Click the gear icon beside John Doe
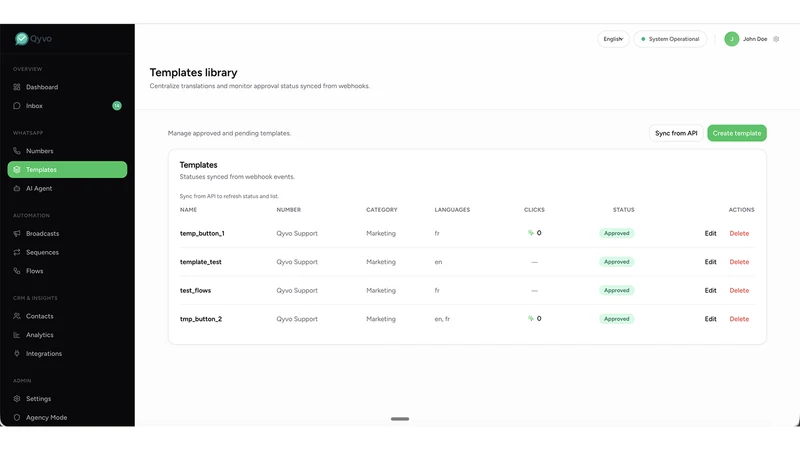 pos(776,39)
